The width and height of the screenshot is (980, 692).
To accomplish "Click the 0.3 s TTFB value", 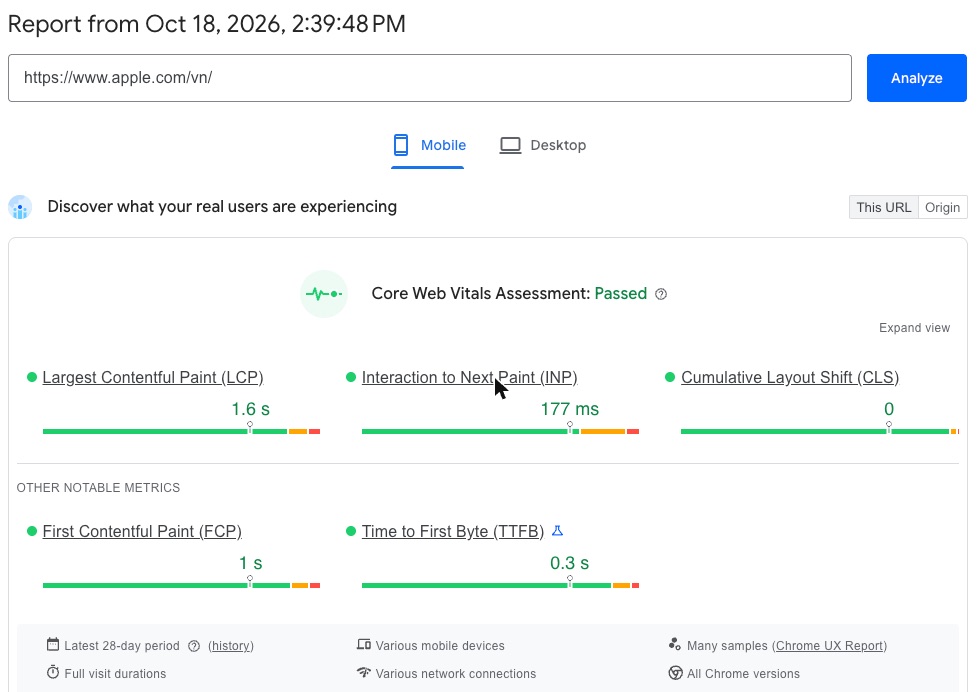I will (569, 563).
